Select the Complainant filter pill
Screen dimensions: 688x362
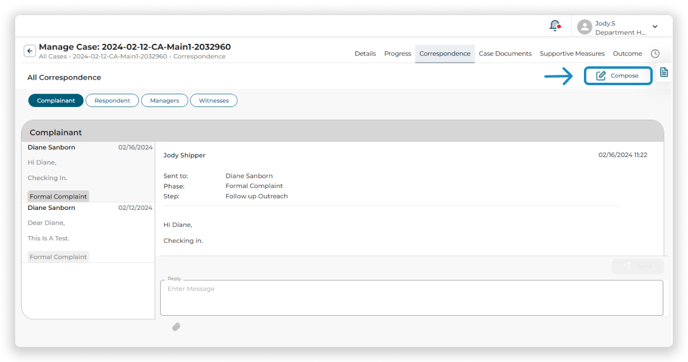(x=56, y=100)
